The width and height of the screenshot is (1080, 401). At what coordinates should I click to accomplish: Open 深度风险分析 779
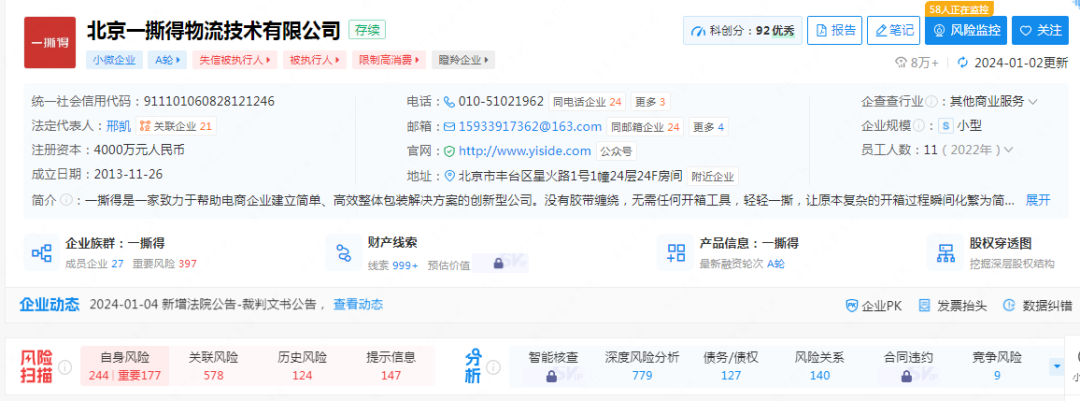(x=642, y=366)
